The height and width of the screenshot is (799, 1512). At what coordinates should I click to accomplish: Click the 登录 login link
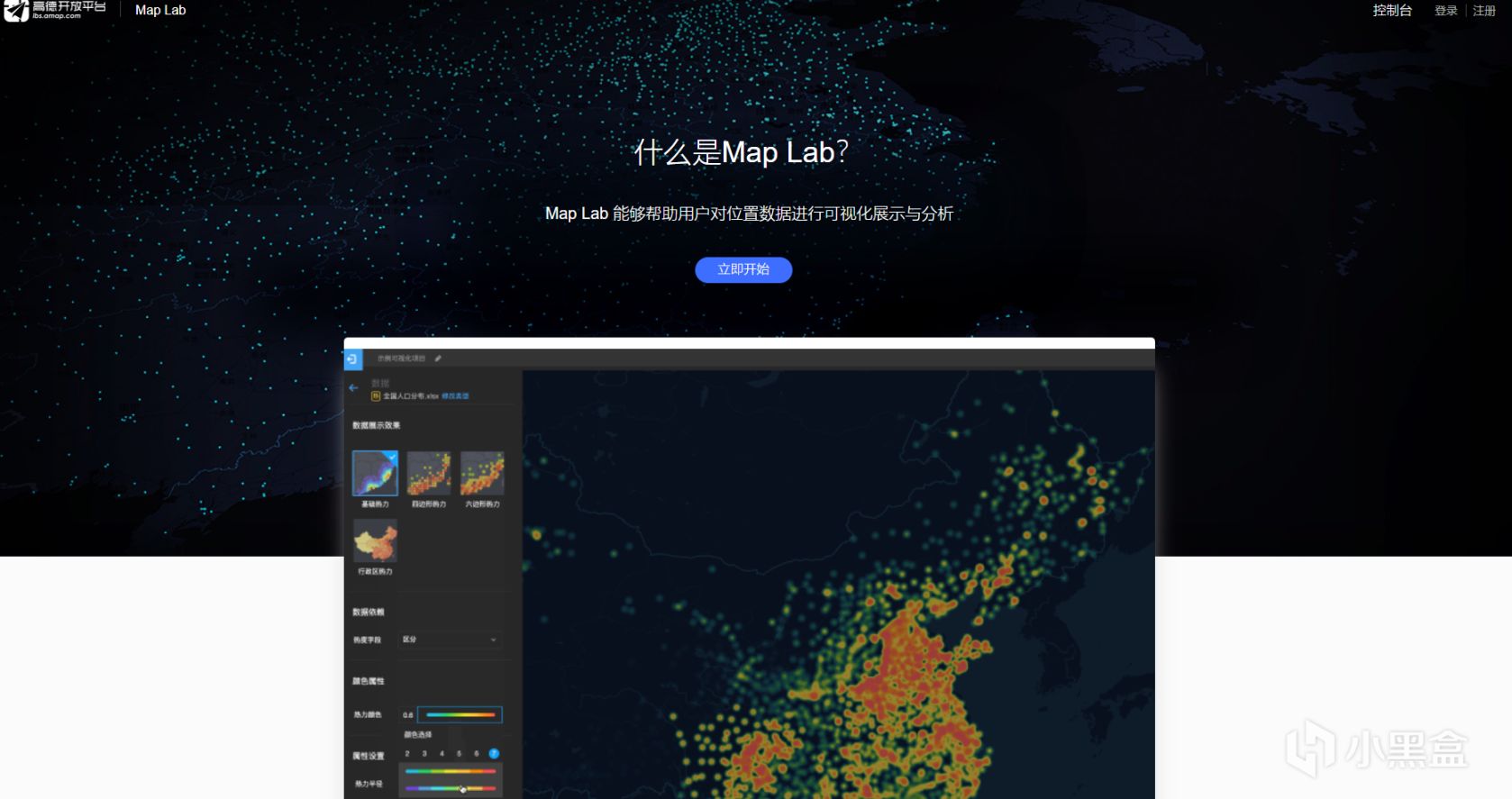[1446, 11]
